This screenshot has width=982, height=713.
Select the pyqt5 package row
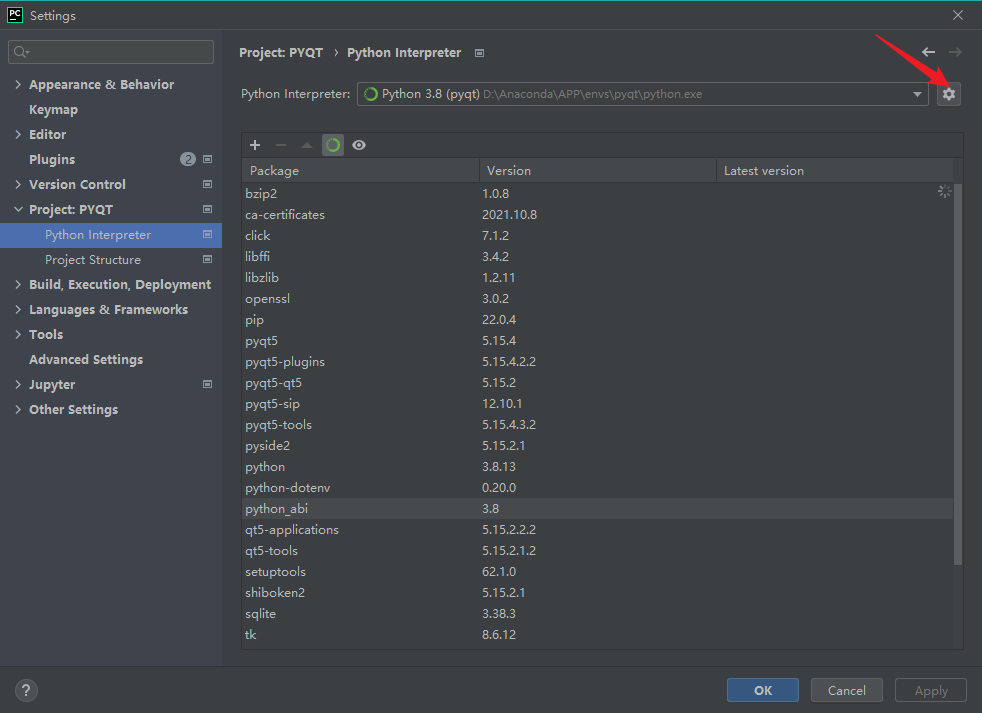597,341
